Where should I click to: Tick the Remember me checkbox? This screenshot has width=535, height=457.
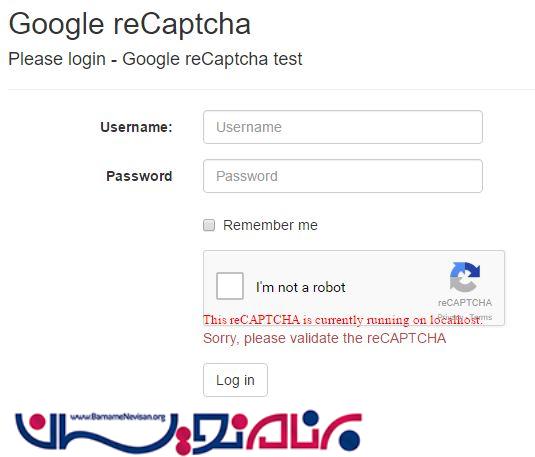pos(209,225)
